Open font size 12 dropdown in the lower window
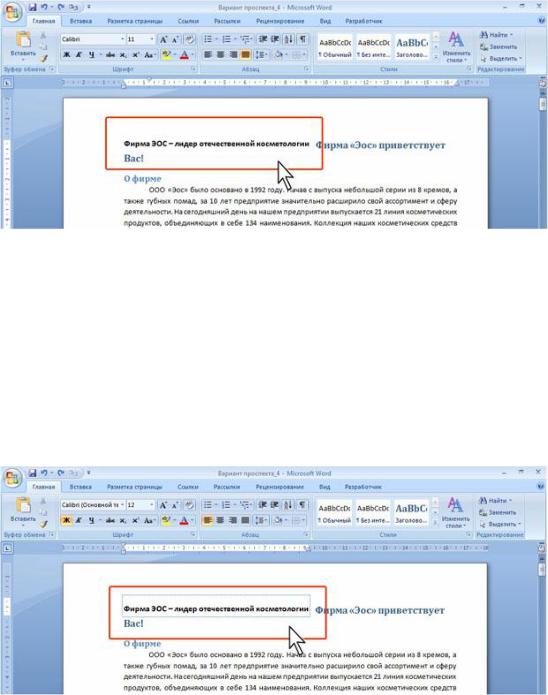This screenshot has height=695, width=548. (152, 505)
